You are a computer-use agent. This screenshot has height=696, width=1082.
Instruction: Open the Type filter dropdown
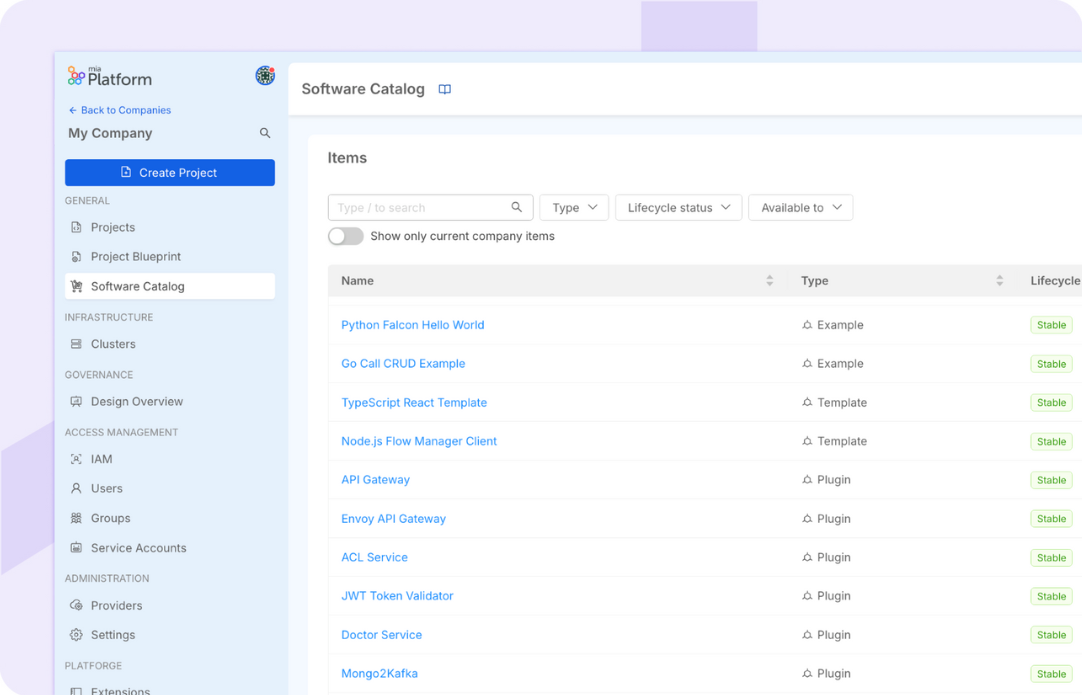click(574, 207)
